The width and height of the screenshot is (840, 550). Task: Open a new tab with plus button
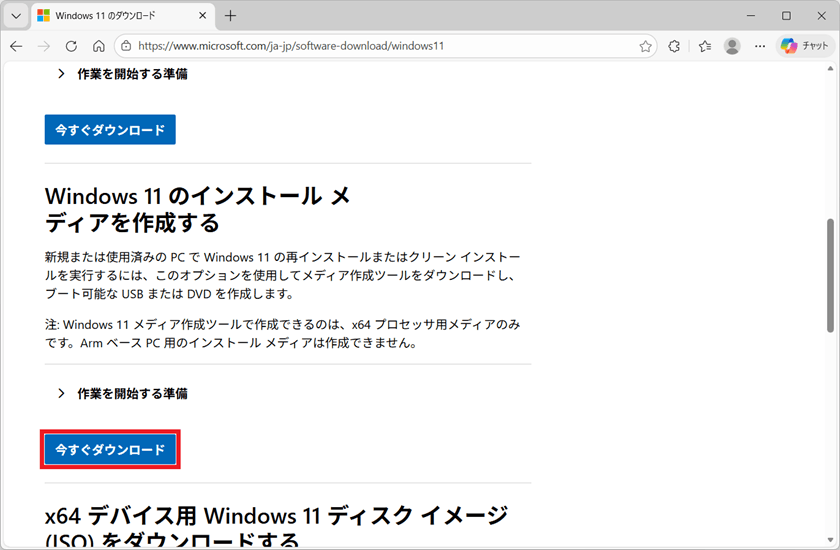pyautogui.click(x=231, y=16)
